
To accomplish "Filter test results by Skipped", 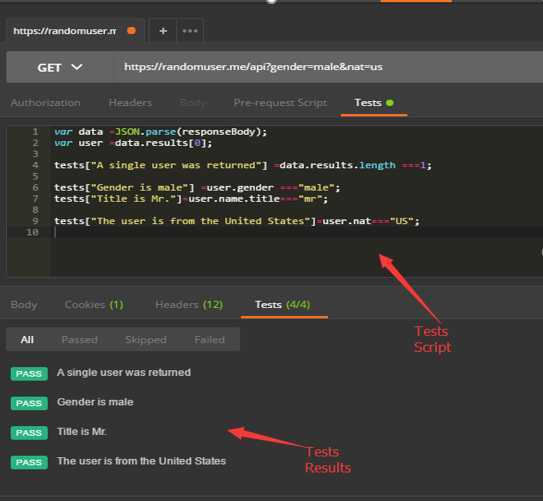I will (146, 340).
